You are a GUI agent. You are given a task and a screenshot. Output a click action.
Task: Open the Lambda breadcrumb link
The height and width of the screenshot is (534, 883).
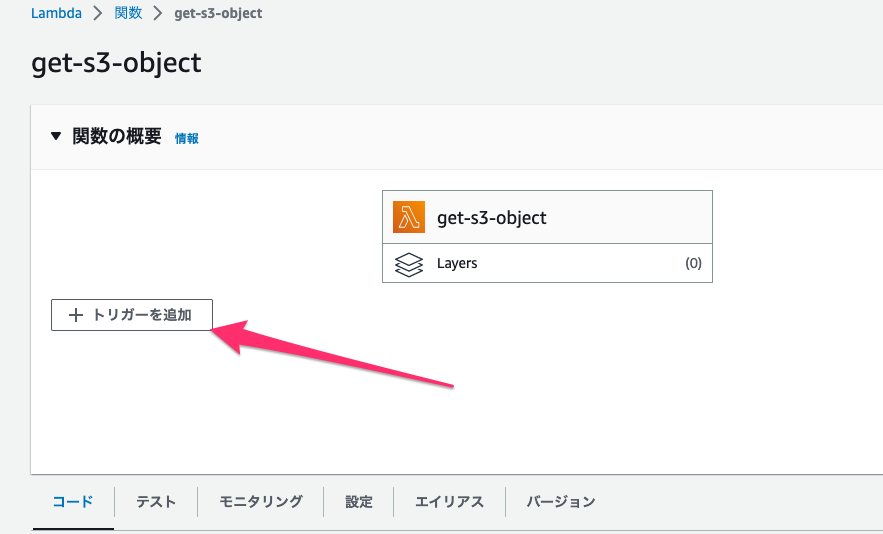tap(56, 13)
